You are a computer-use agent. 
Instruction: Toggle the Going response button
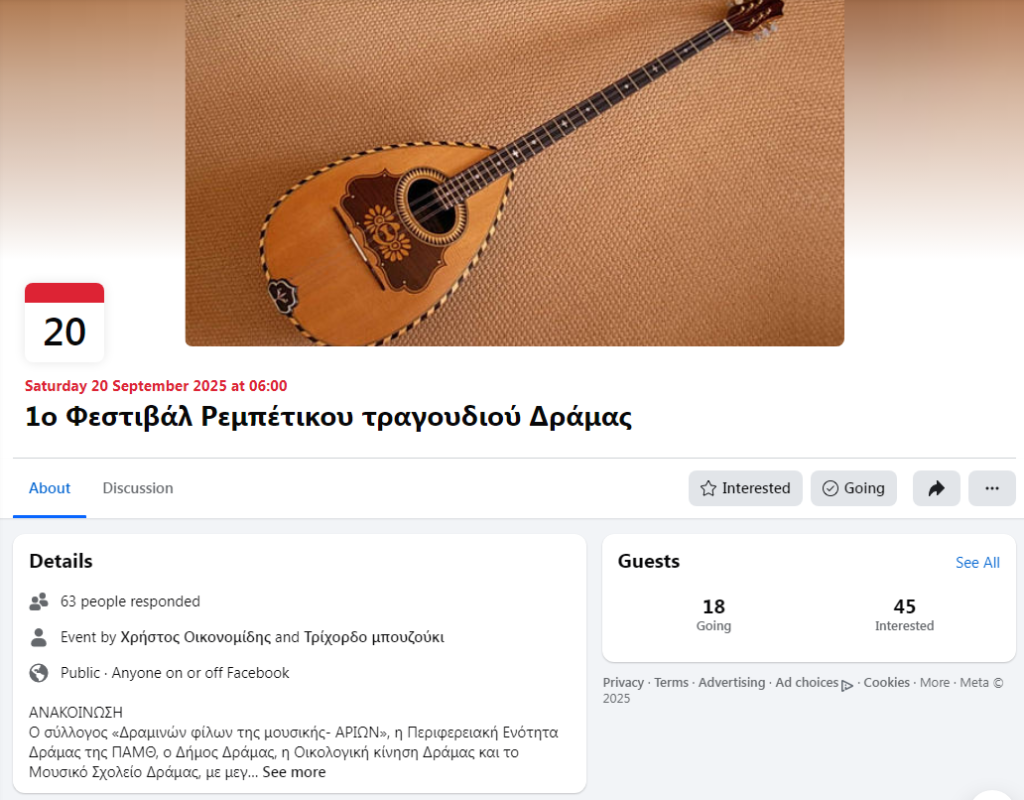[x=854, y=488]
